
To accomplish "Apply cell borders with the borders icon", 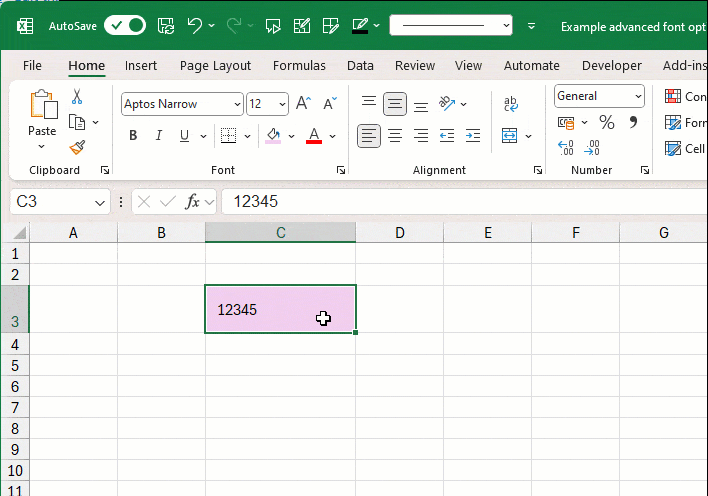I will tap(228, 136).
